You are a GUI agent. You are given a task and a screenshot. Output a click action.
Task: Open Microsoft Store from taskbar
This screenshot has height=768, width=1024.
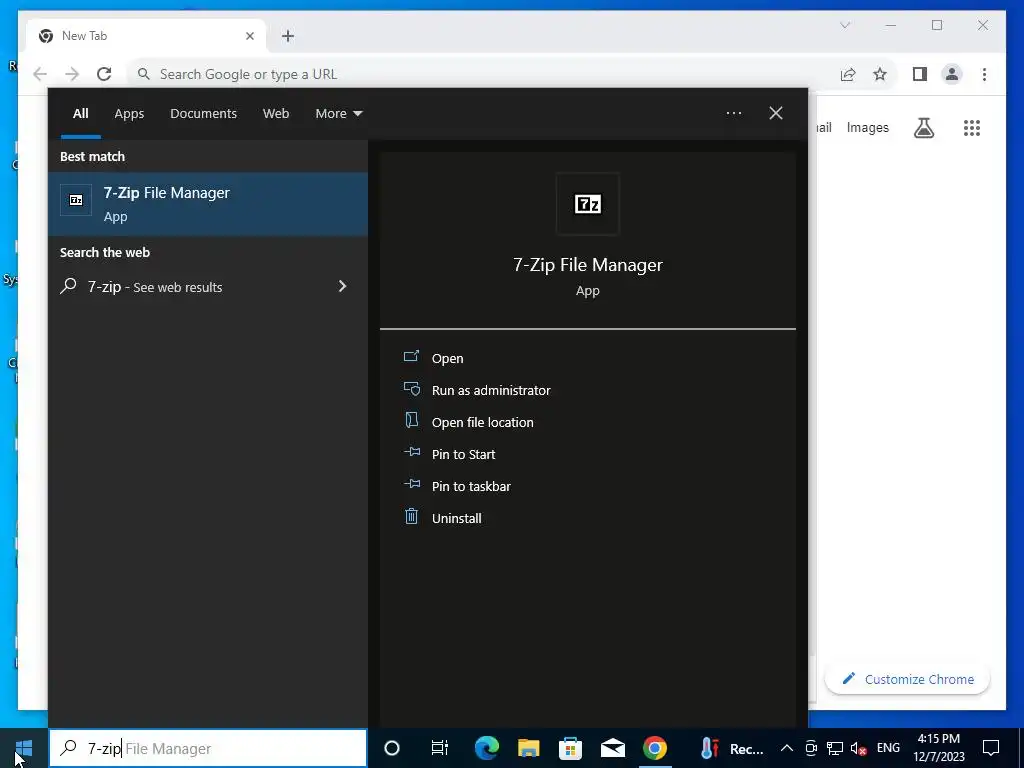tap(570, 748)
